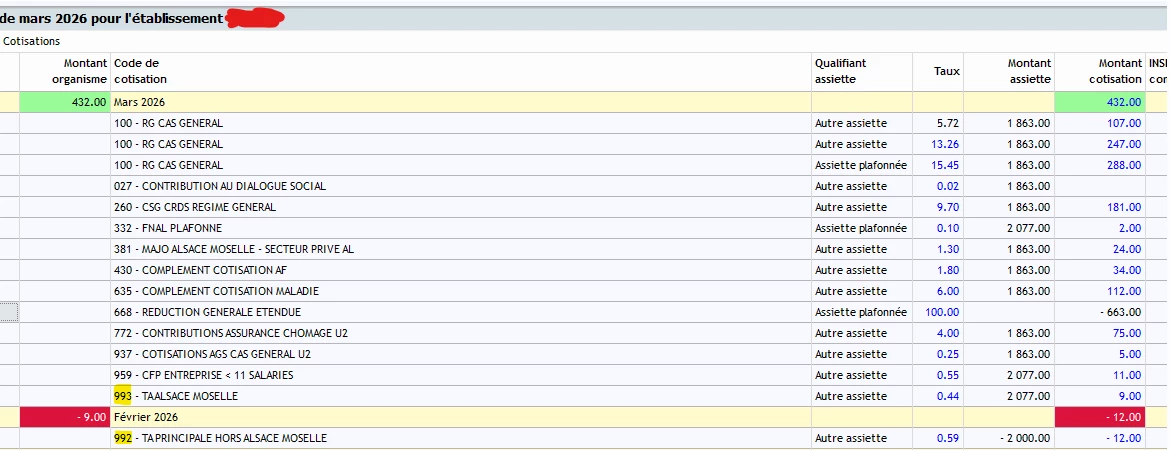The height and width of the screenshot is (450, 1170).
Task: Click the green 432.00 Montant organisme cell
Action: pyautogui.click(x=65, y=102)
